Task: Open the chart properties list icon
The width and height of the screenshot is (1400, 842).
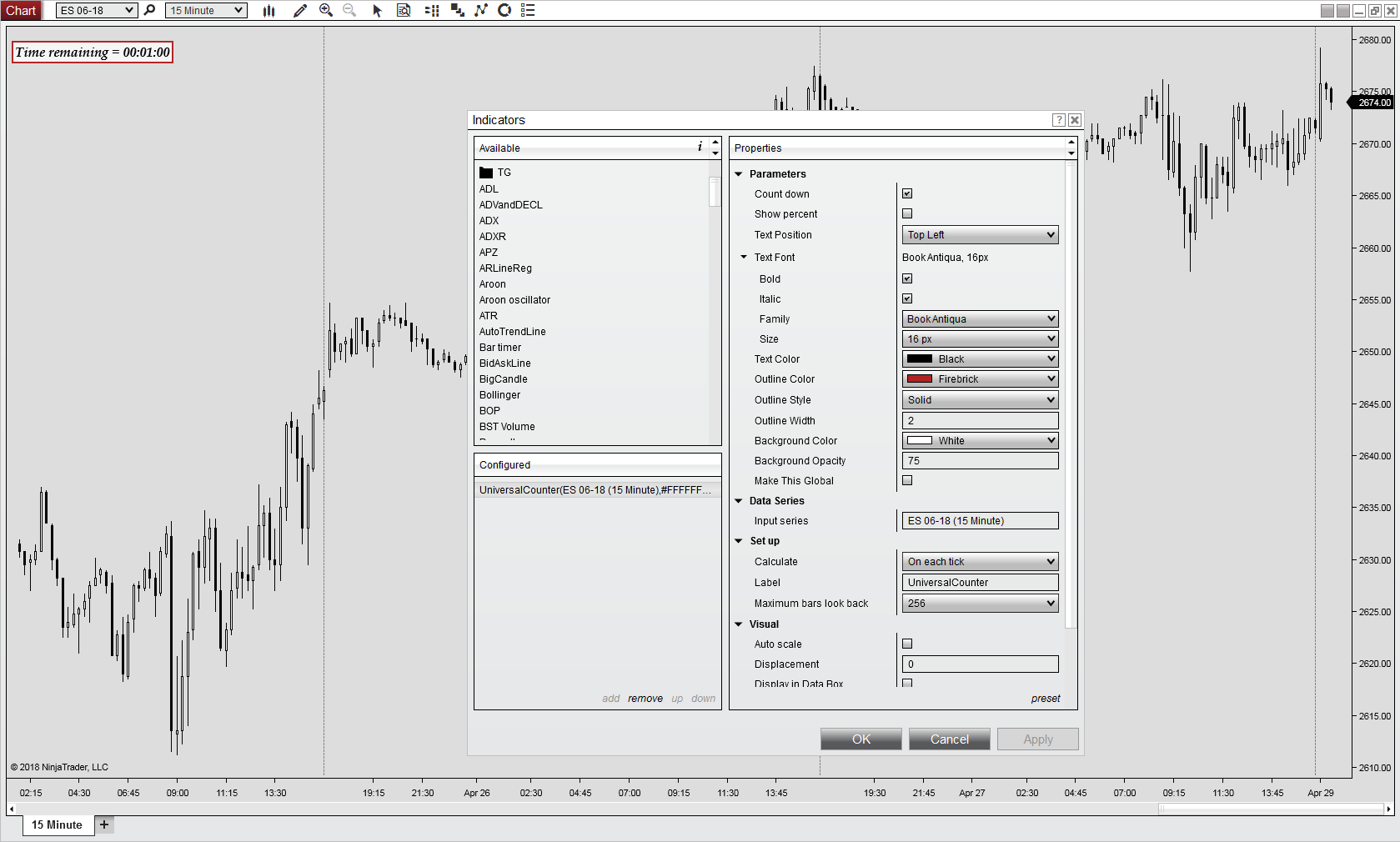Action: pos(528,10)
